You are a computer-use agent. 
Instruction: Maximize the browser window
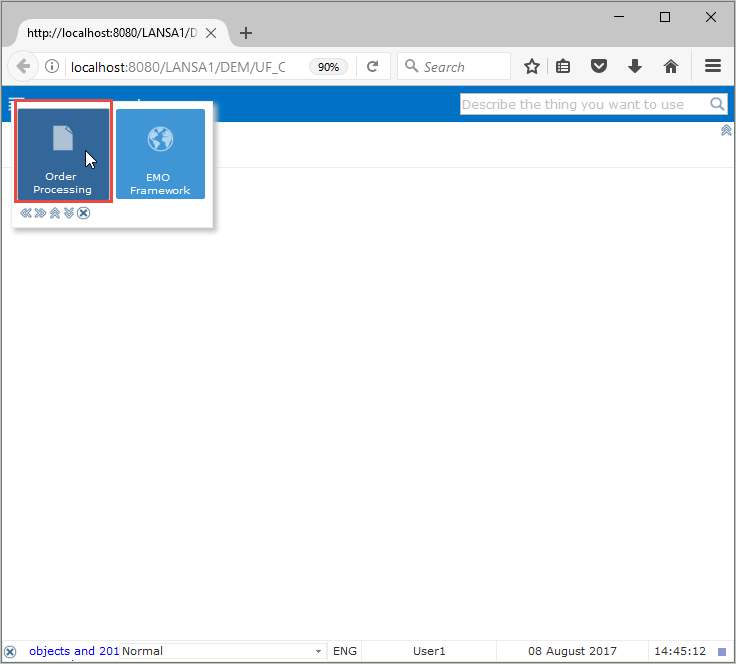pyautogui.click(x=665, y=17)
